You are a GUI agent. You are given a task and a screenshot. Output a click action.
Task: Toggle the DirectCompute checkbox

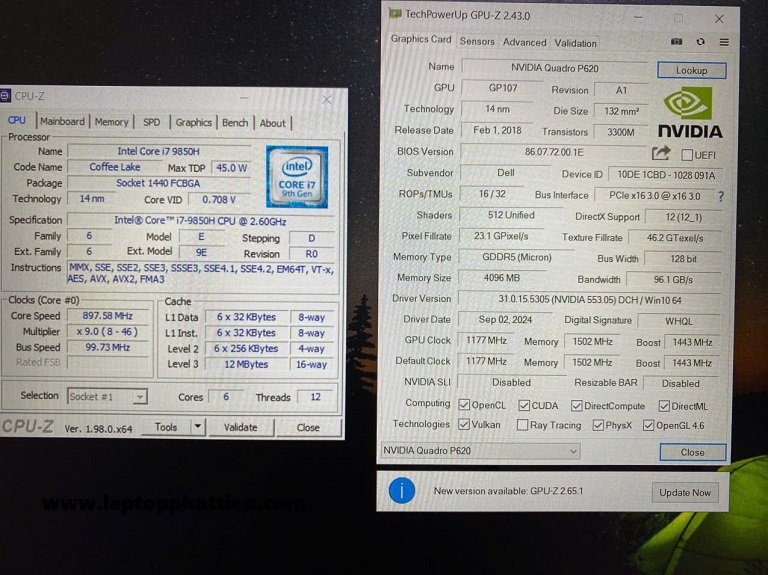(x=576, y=406)
